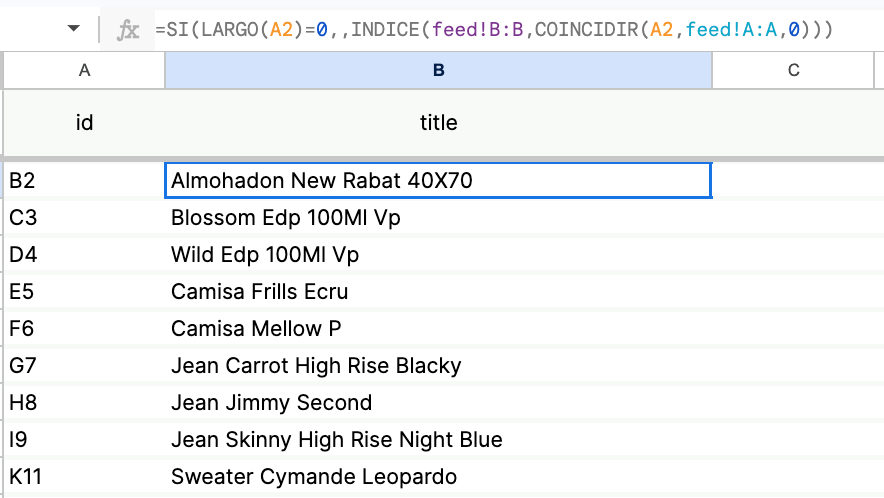Select the Wild Edp 100Ml Vp cell

pyautogui.click(x=439, y=254)
